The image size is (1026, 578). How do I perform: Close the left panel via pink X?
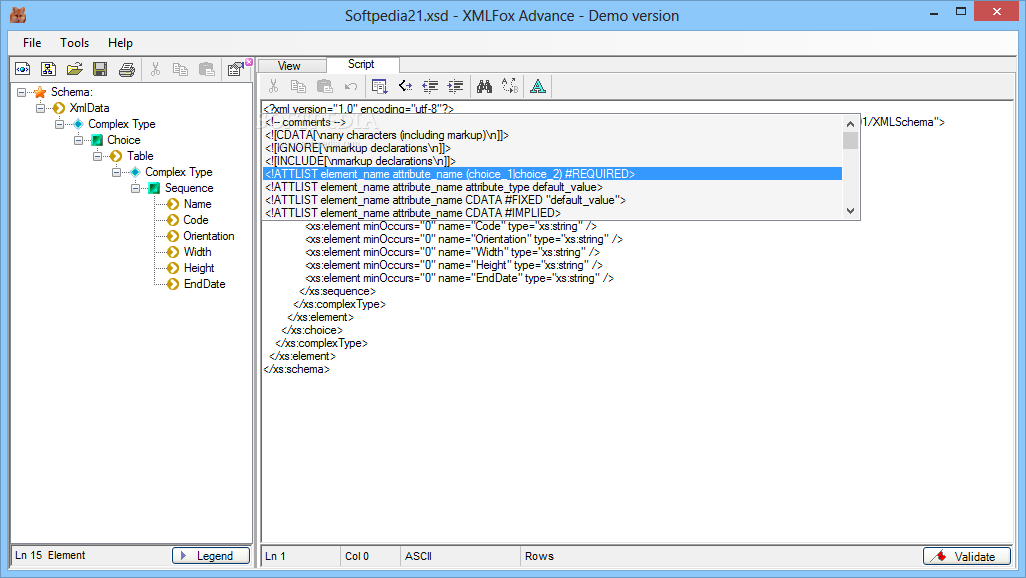tap(249, 62)
